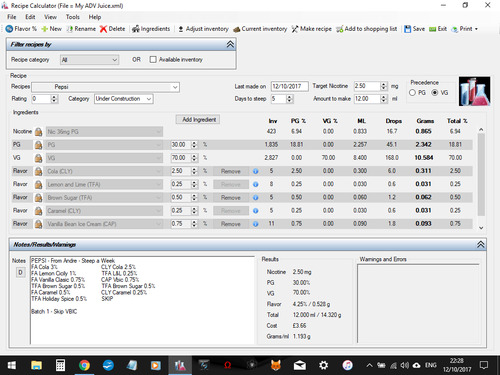Screen dimensions: 500x375
Task: Delete the recipe using the red X
Action: point(112,29)
